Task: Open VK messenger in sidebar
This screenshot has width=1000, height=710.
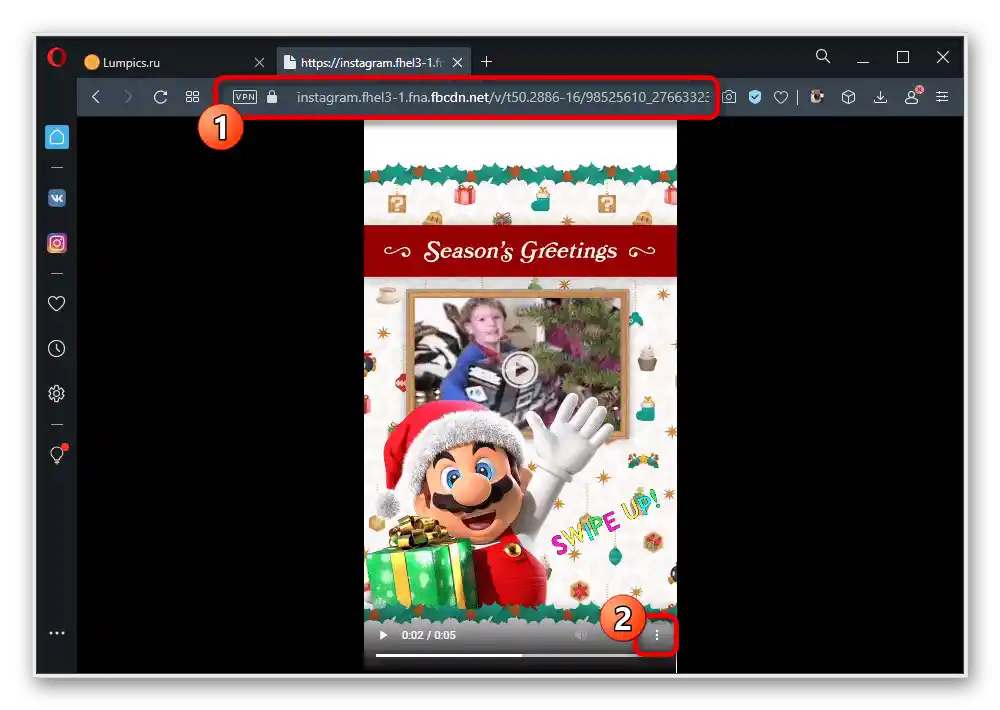Action: click(x=57, y=198)
